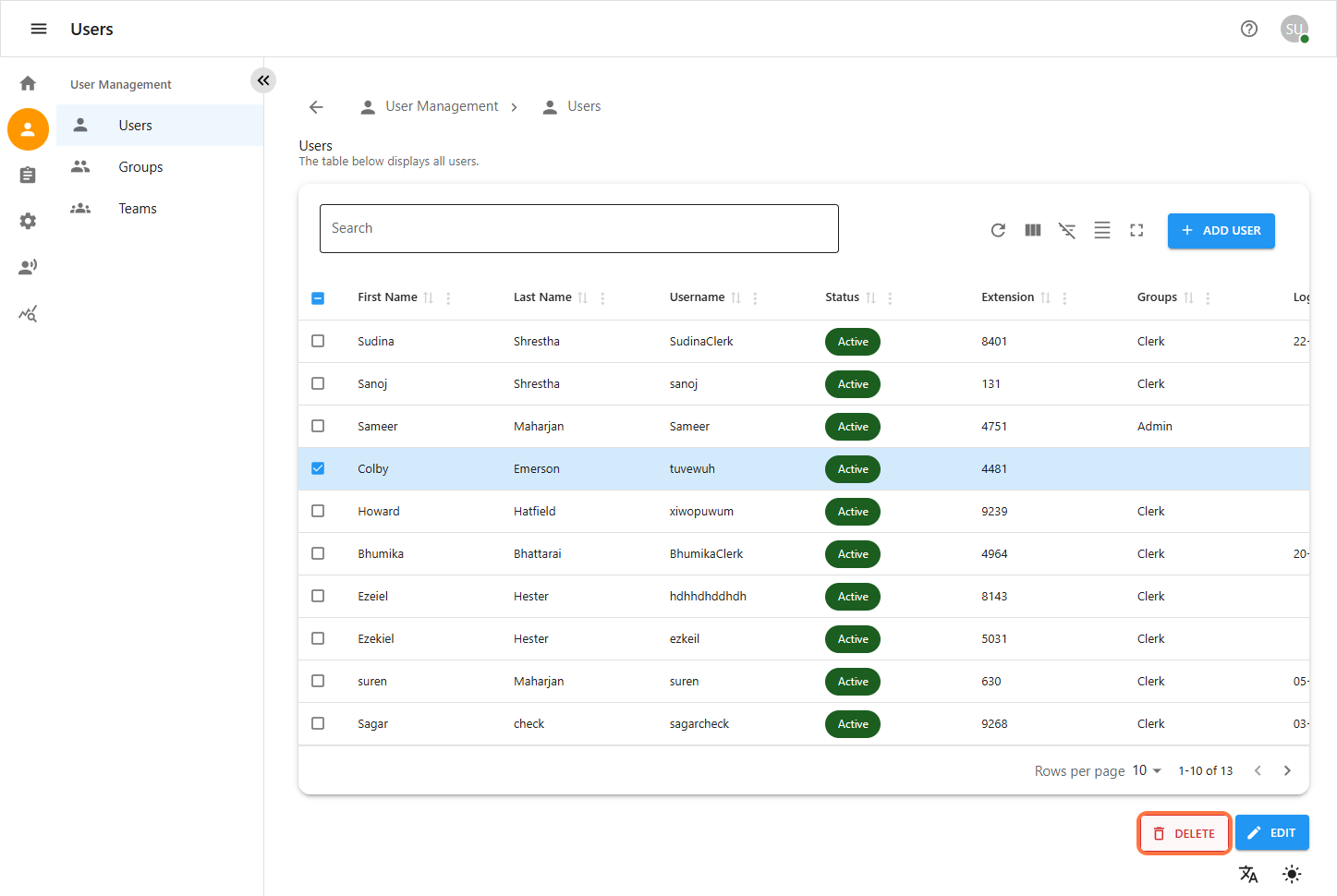Viewport: 1337px width, 896px height.
Task: Open the language translate icon
Action: (1248, 874)
